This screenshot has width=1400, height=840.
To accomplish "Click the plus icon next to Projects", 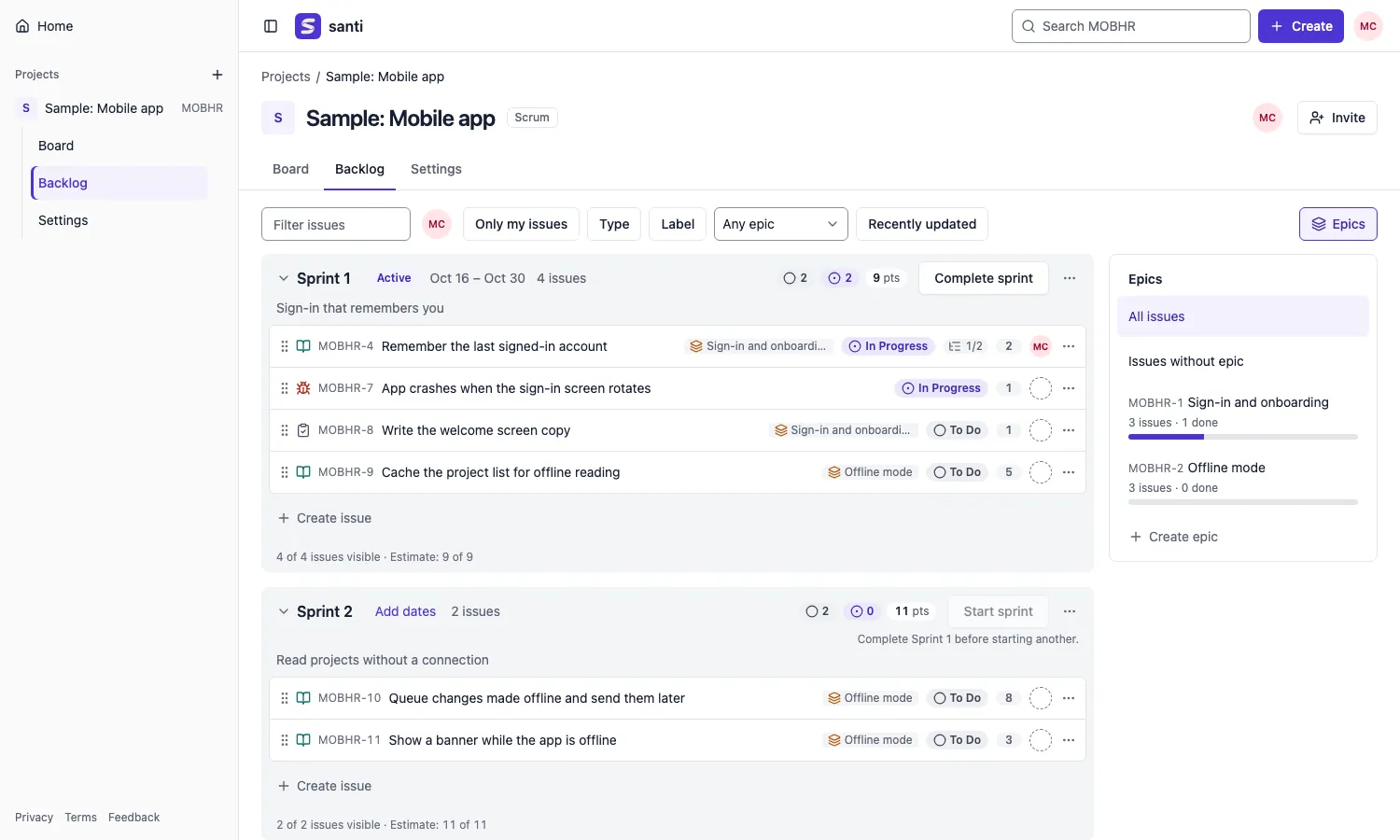I will pyautogui.click(x=217, y=75).
